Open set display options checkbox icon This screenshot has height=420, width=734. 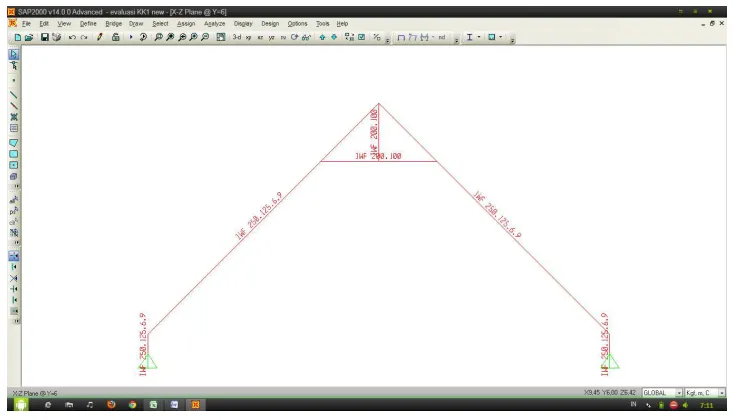(x=361, y=37)
